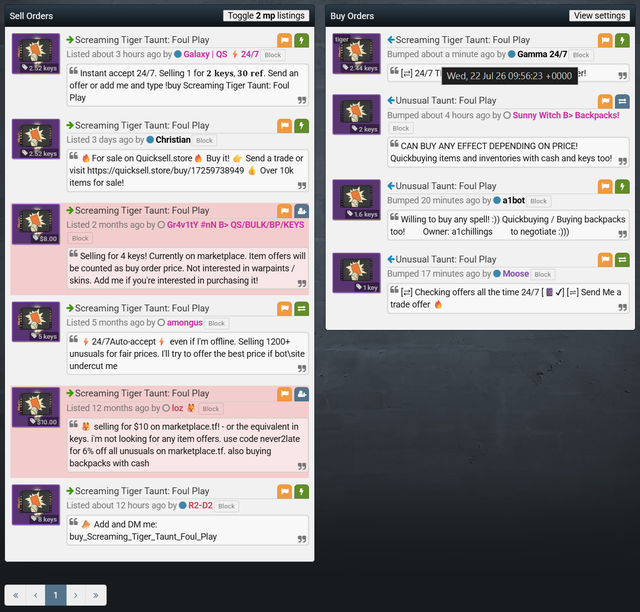Image resolution: width=640 pixels, height=612 pixels.
Task: Click the blue add-friend icon on loz's listing
Action: click(x=302, y=394)
